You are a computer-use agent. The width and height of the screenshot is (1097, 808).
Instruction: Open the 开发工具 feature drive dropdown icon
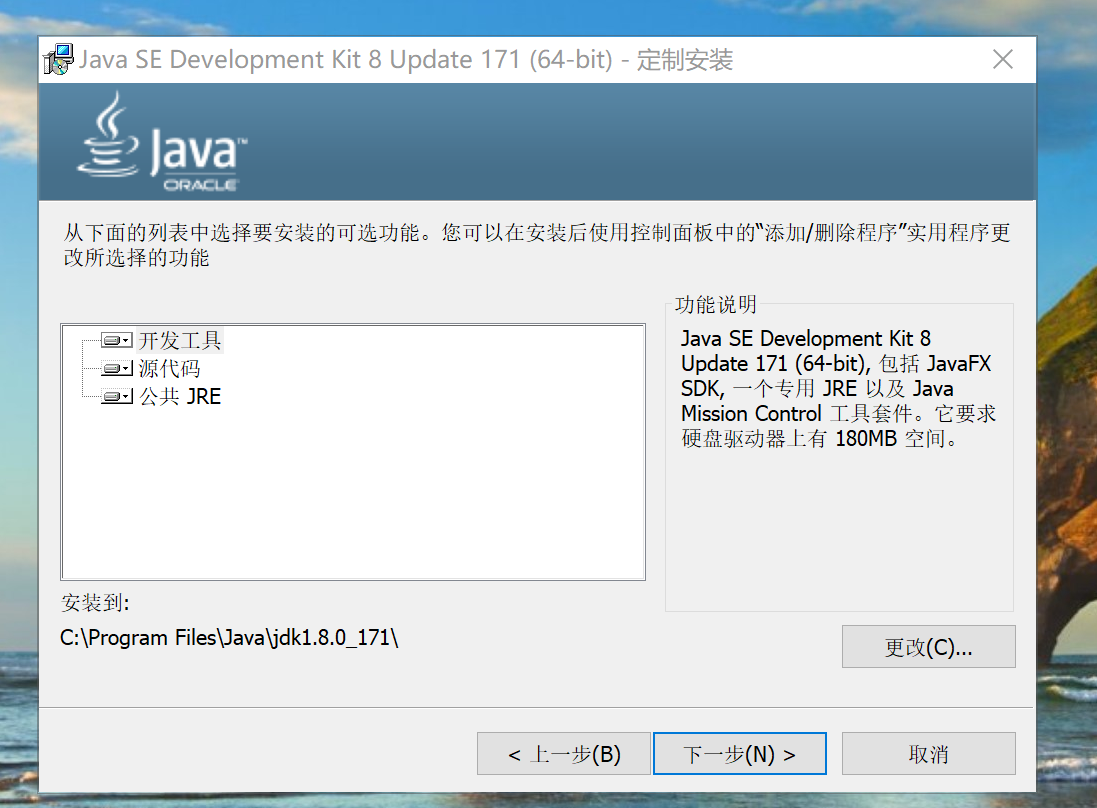(117, 341)
